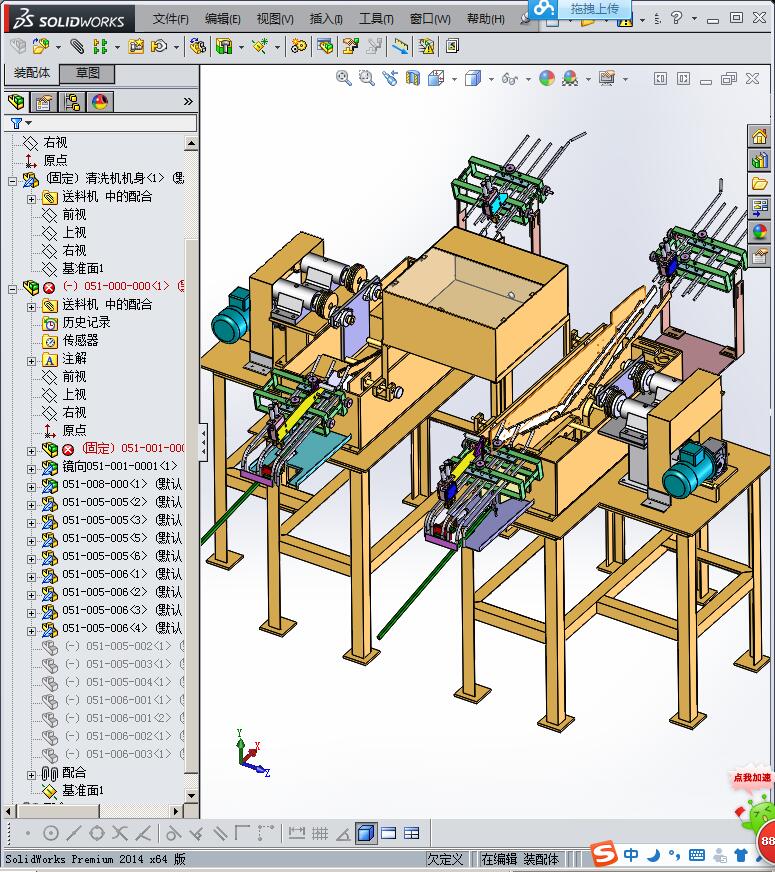Image resolution: width=775 pixels, height=872 pixels.
Task: Click the 拖拽上传 upload button
Action: click(579, 9)
